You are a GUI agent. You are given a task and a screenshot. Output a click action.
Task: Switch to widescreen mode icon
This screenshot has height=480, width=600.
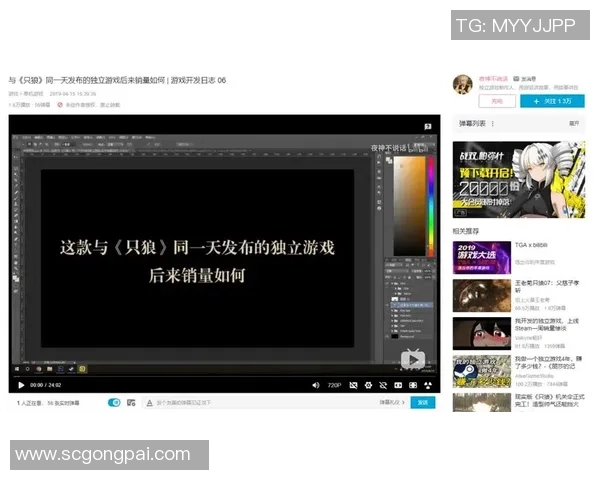click(x=398, y=385)
